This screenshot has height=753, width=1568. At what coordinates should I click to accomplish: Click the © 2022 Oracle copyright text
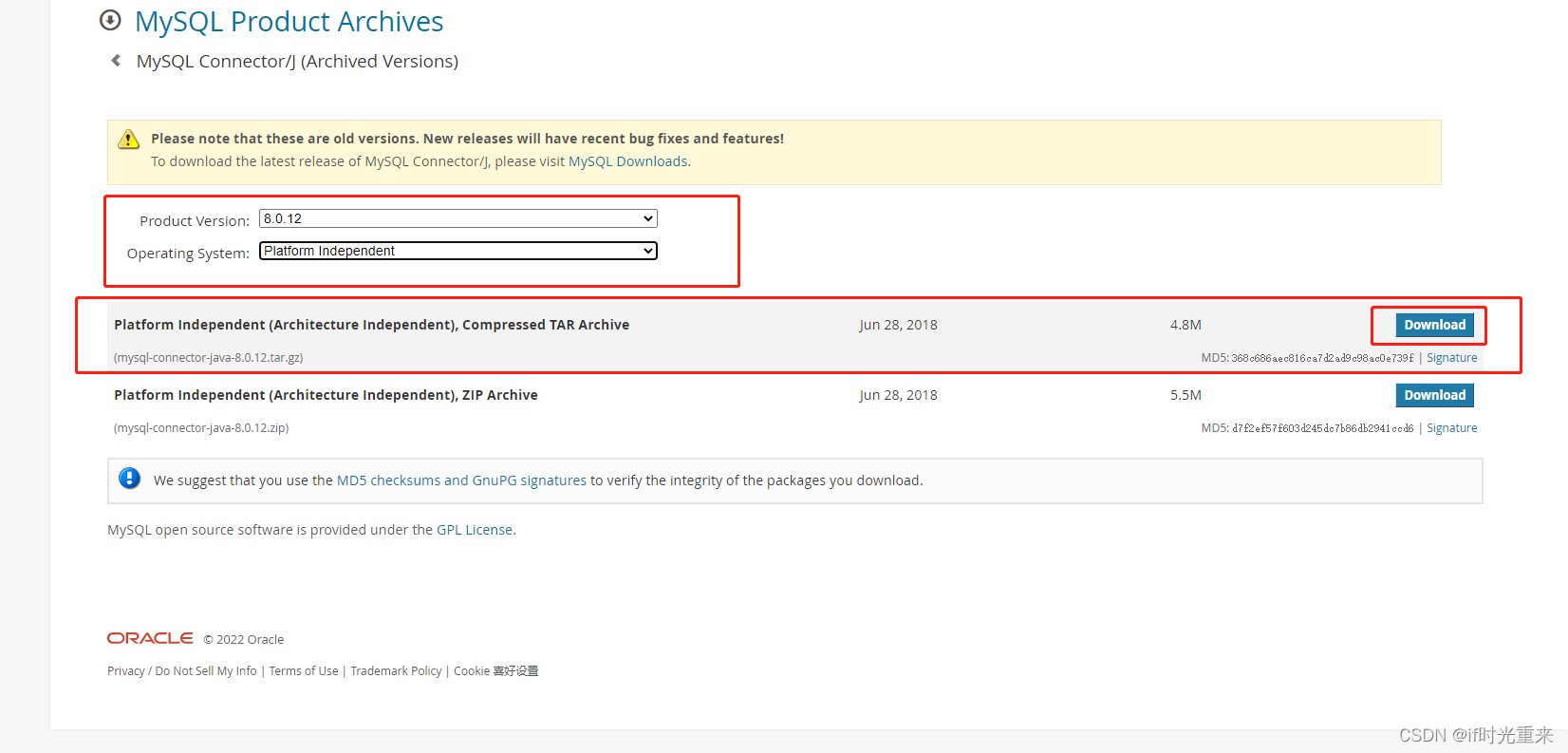pos(244,639)
